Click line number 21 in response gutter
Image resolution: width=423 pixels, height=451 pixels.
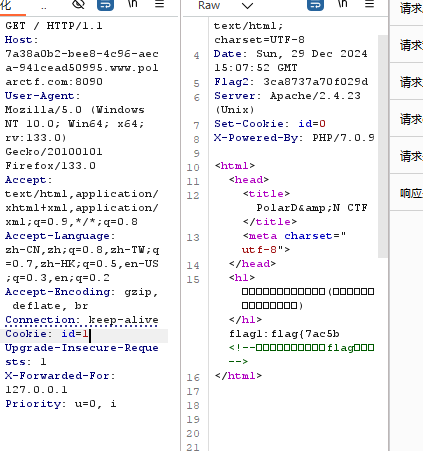[x=193, y=447]
